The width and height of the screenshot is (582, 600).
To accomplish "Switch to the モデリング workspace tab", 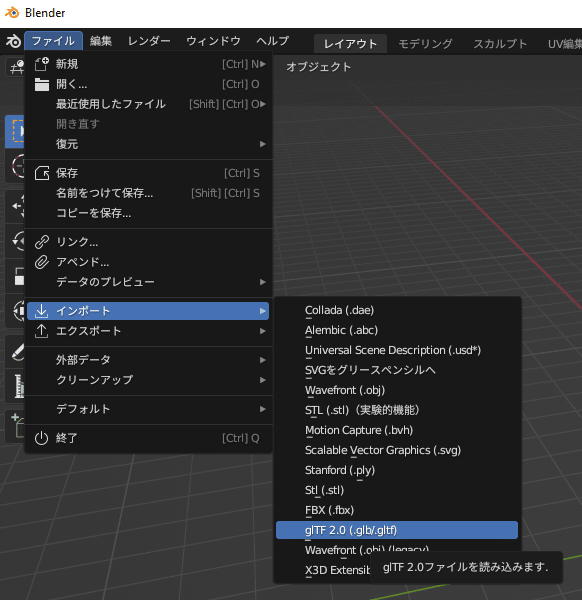I will click(425, 44).
